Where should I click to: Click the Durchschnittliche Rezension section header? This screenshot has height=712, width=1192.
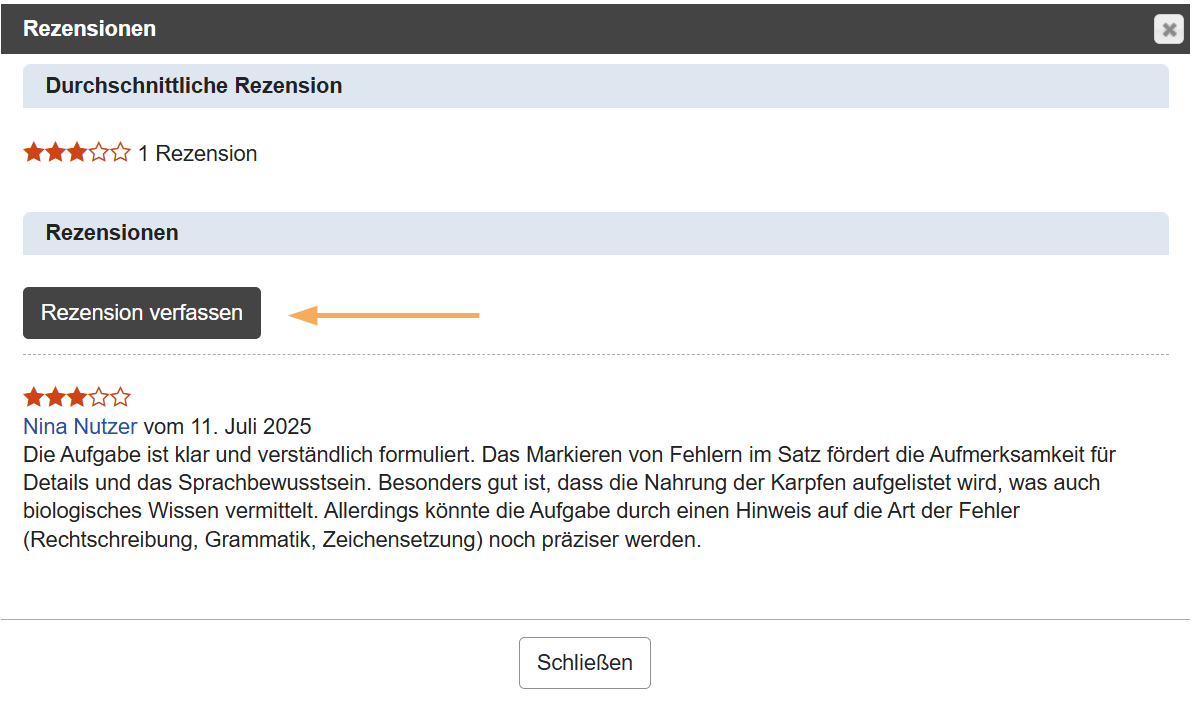[193, 86]
